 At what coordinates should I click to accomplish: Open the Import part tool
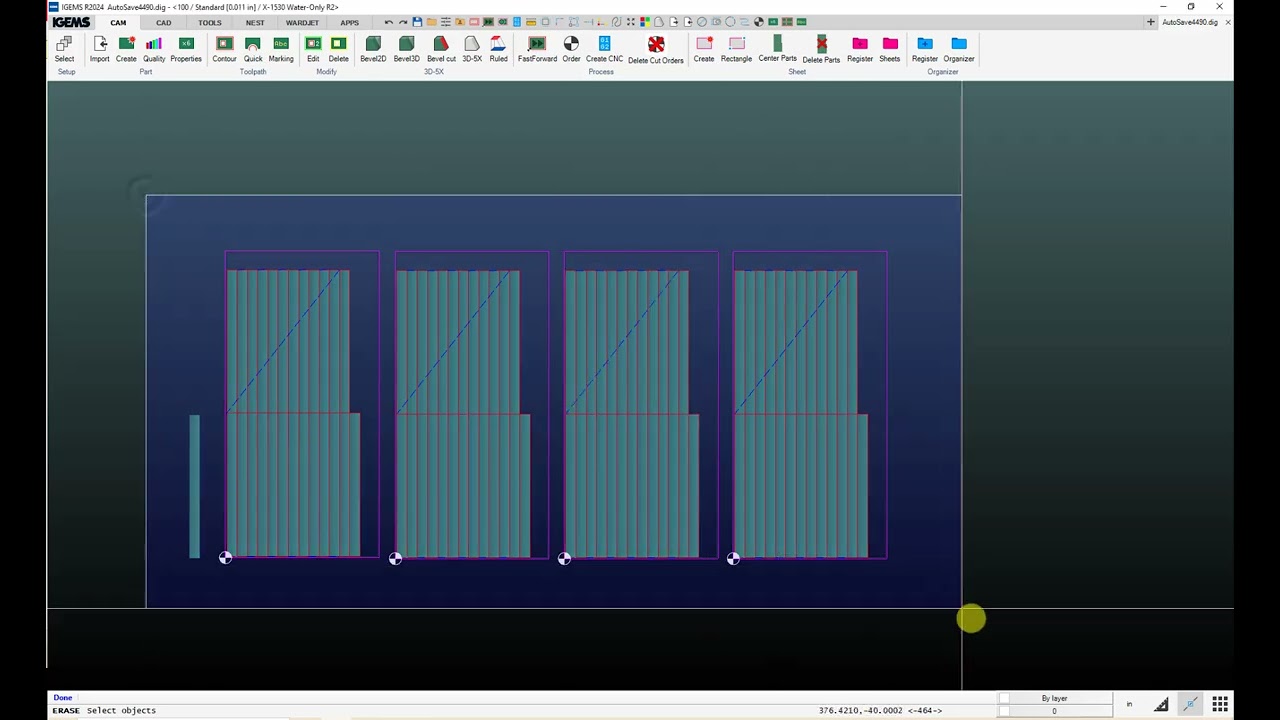click(x=99, y=49)
